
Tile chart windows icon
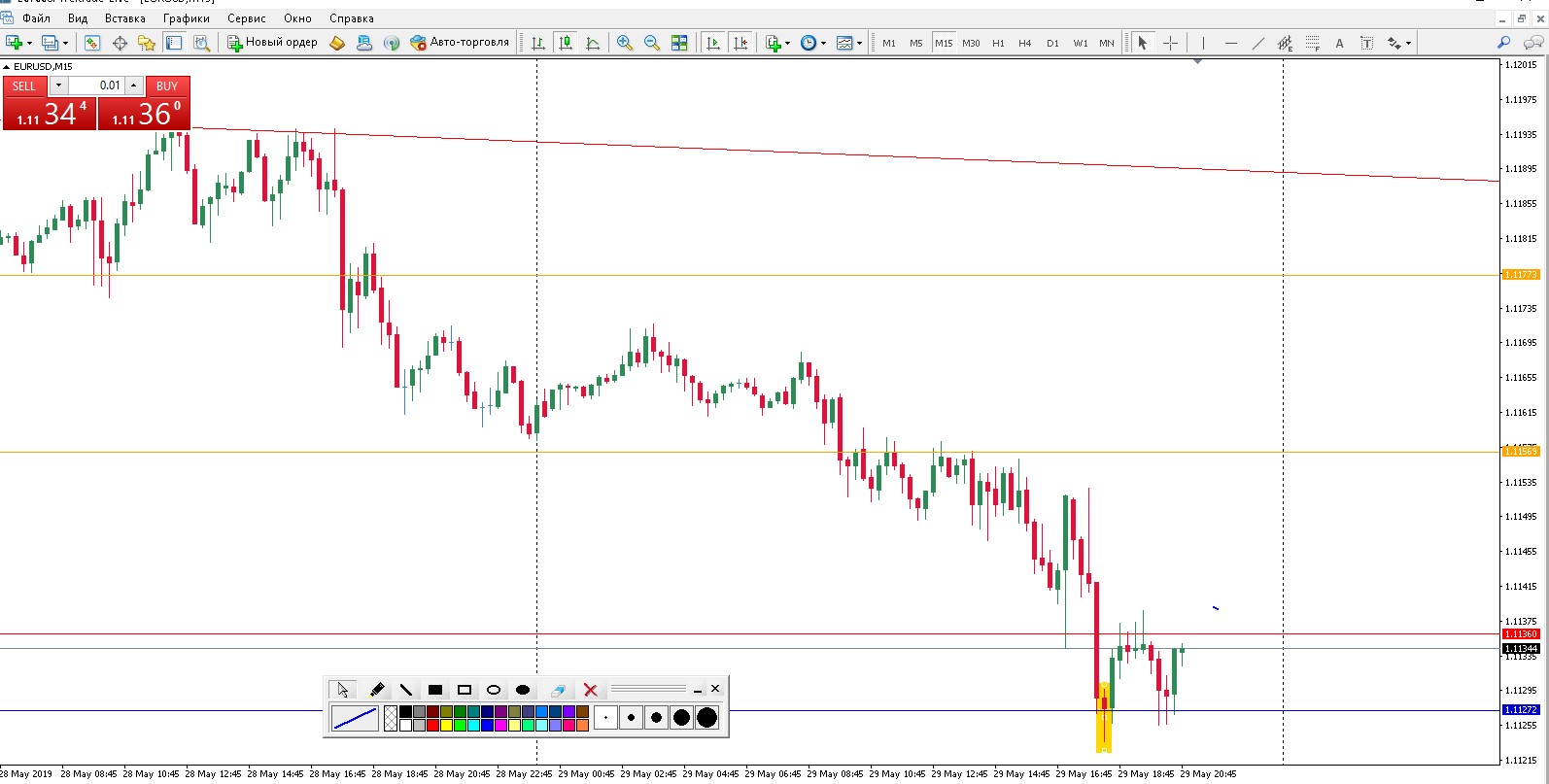click(x=679, y=43)
